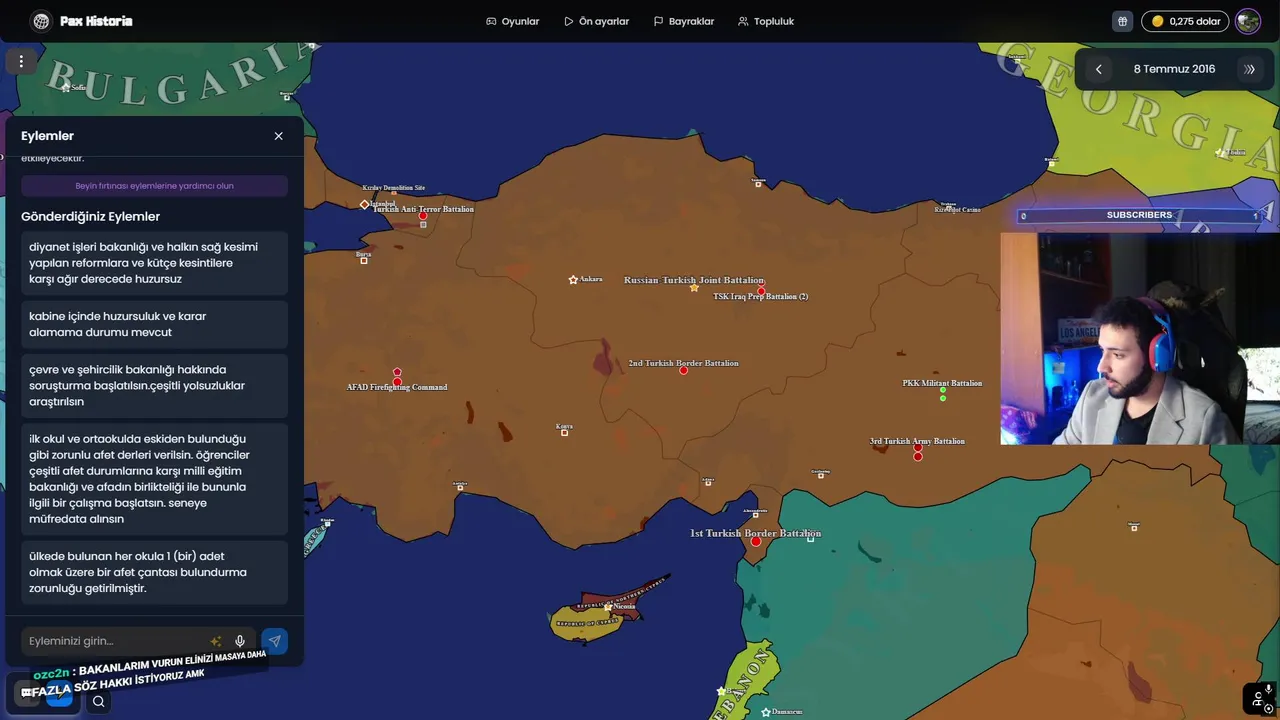Open the map search magnifier

click(99, 701)
